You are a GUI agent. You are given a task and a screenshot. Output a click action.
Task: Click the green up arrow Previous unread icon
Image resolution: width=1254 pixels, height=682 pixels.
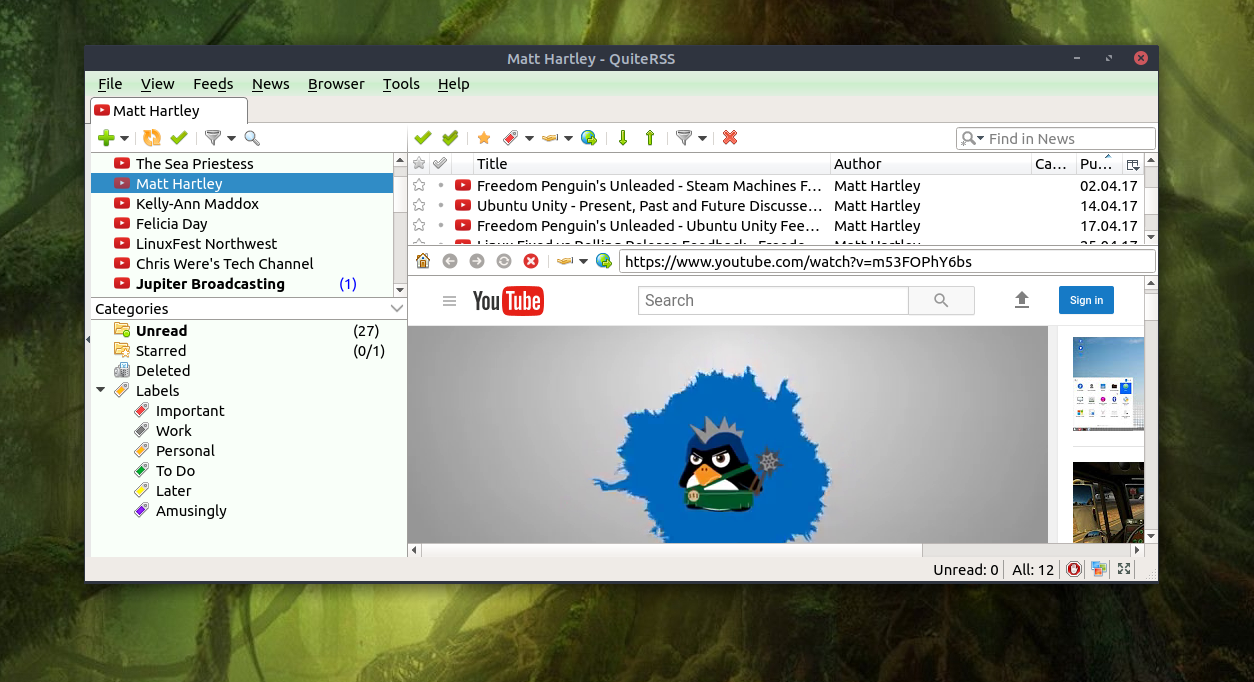coord(650,138)
